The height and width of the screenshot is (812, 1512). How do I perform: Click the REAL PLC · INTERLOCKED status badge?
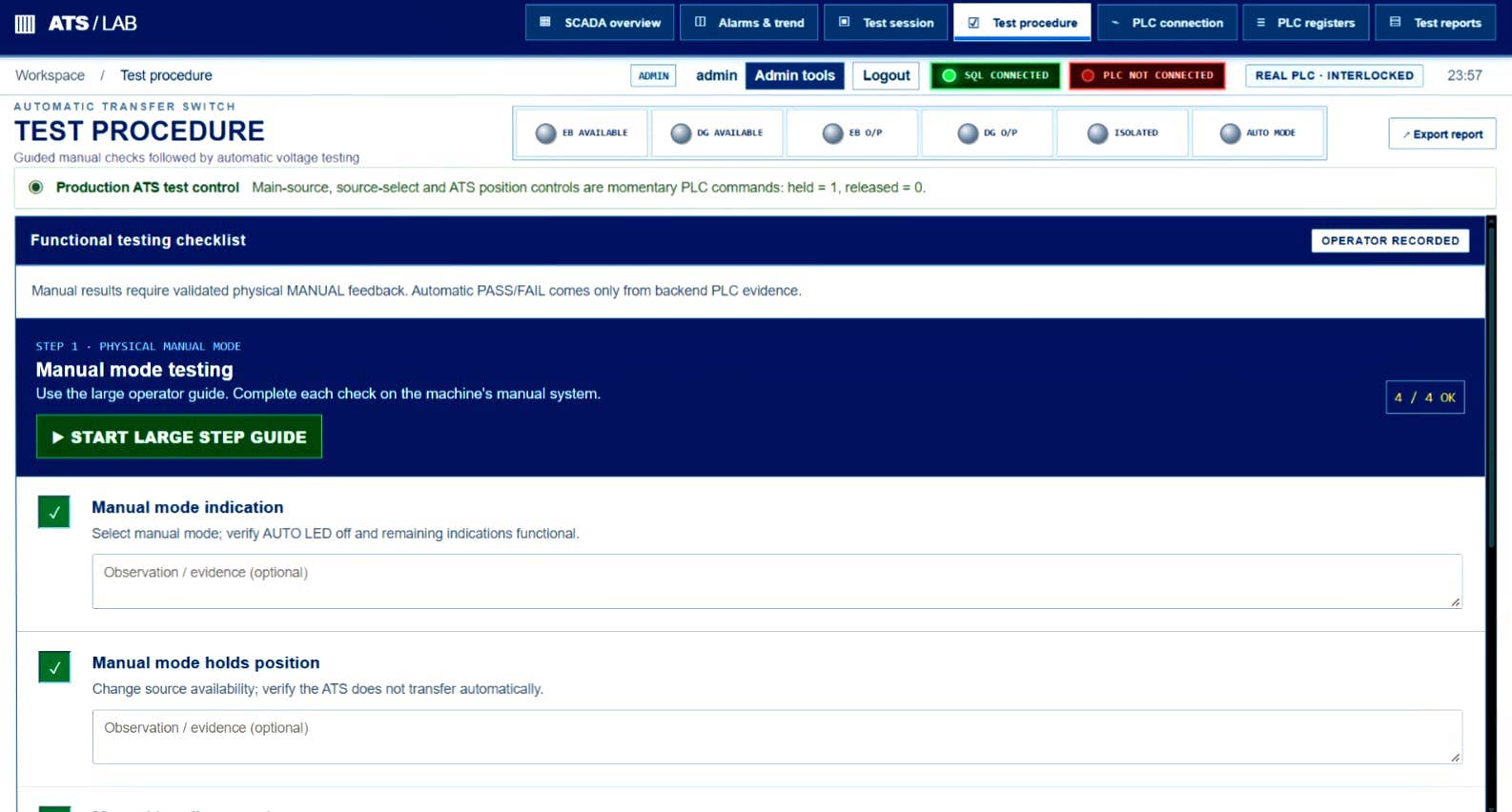(1335, 75)
